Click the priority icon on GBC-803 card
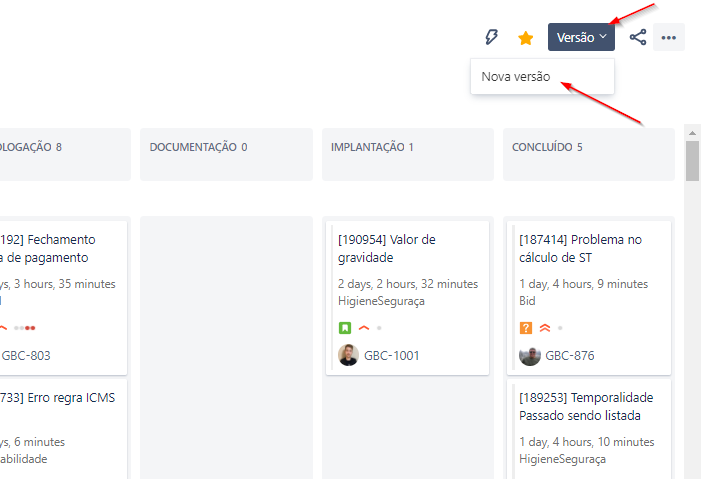This screenshot has width=711, height=479. [x=4, y=327]
